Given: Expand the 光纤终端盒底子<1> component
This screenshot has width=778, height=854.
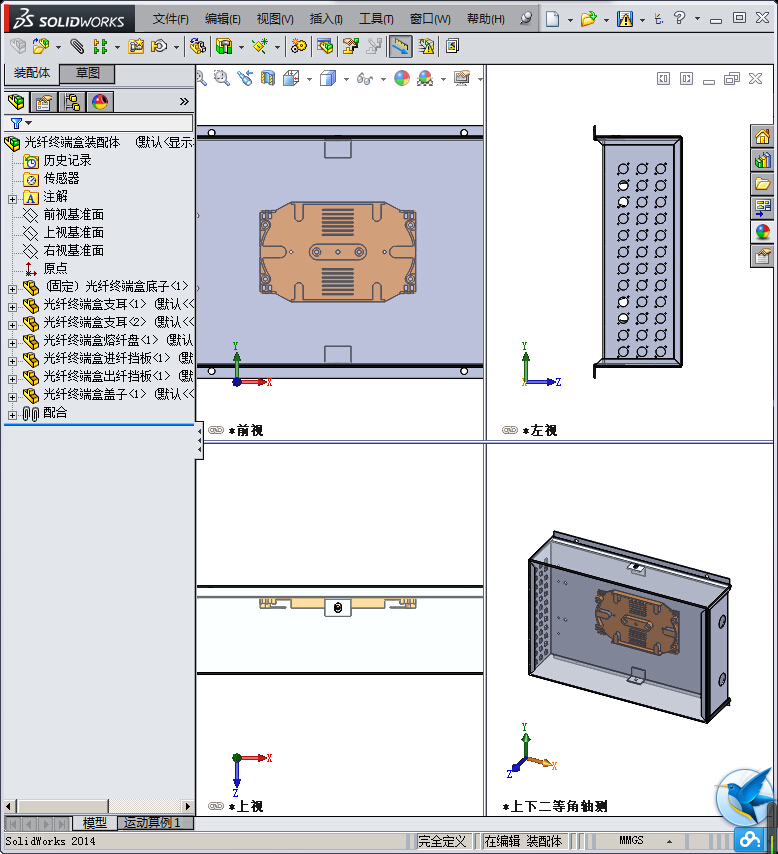Looking at the screenshot, I should point(12,289).
